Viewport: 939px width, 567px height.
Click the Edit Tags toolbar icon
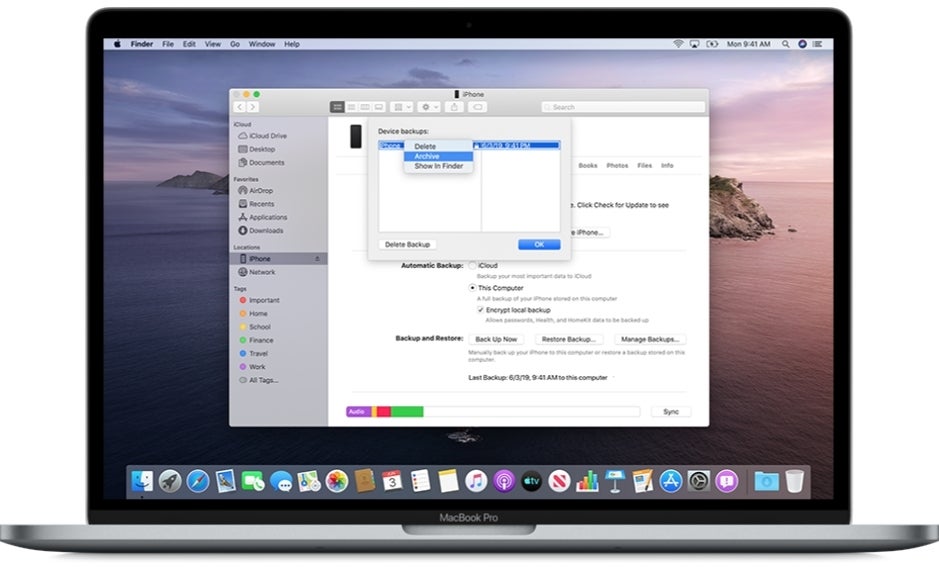tap(477, 107)
